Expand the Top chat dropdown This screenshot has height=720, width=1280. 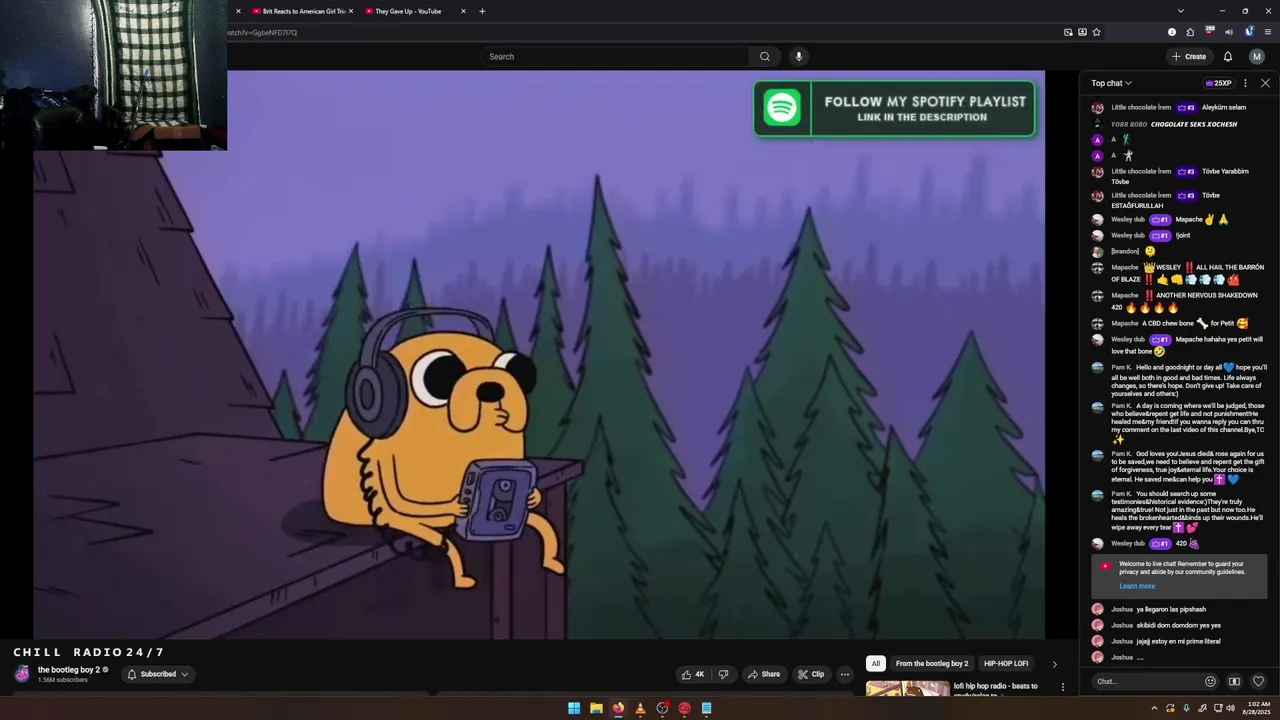pyautogui.click(x=1111, y=83)
